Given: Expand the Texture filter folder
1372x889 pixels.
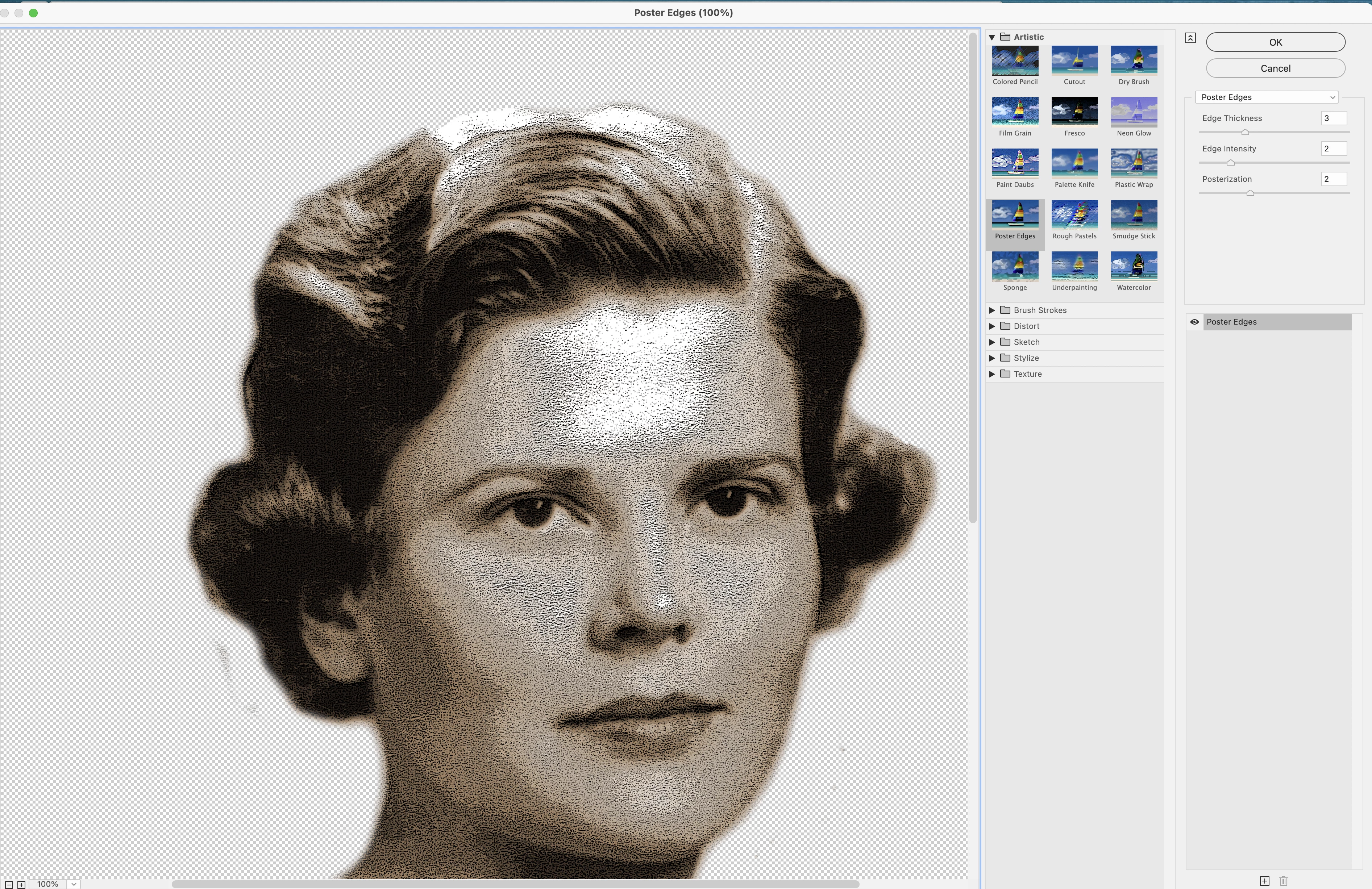Looking at the screenshot, I should [991, 374].
